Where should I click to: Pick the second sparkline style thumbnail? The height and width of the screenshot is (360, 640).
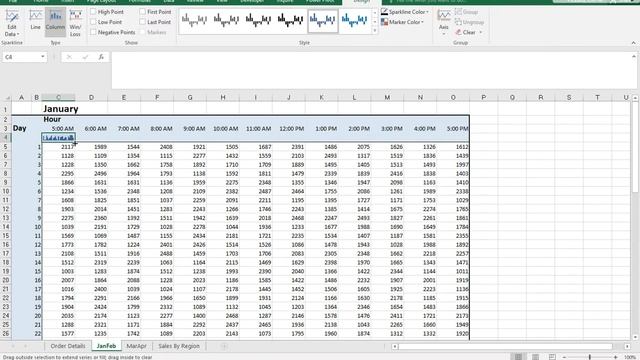click(226, 20)
